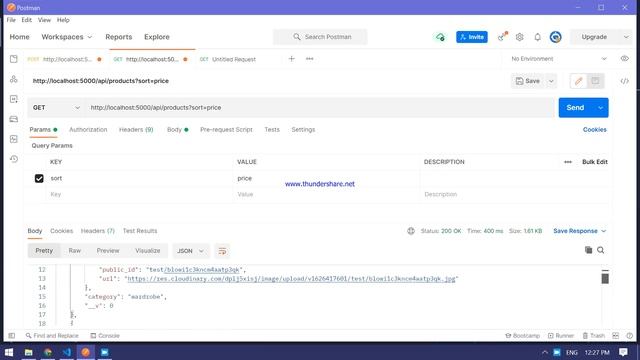This screenshot has height=360, width=640.
Task: Expand the Workspaces menu
Action: [x=67, y=37]
